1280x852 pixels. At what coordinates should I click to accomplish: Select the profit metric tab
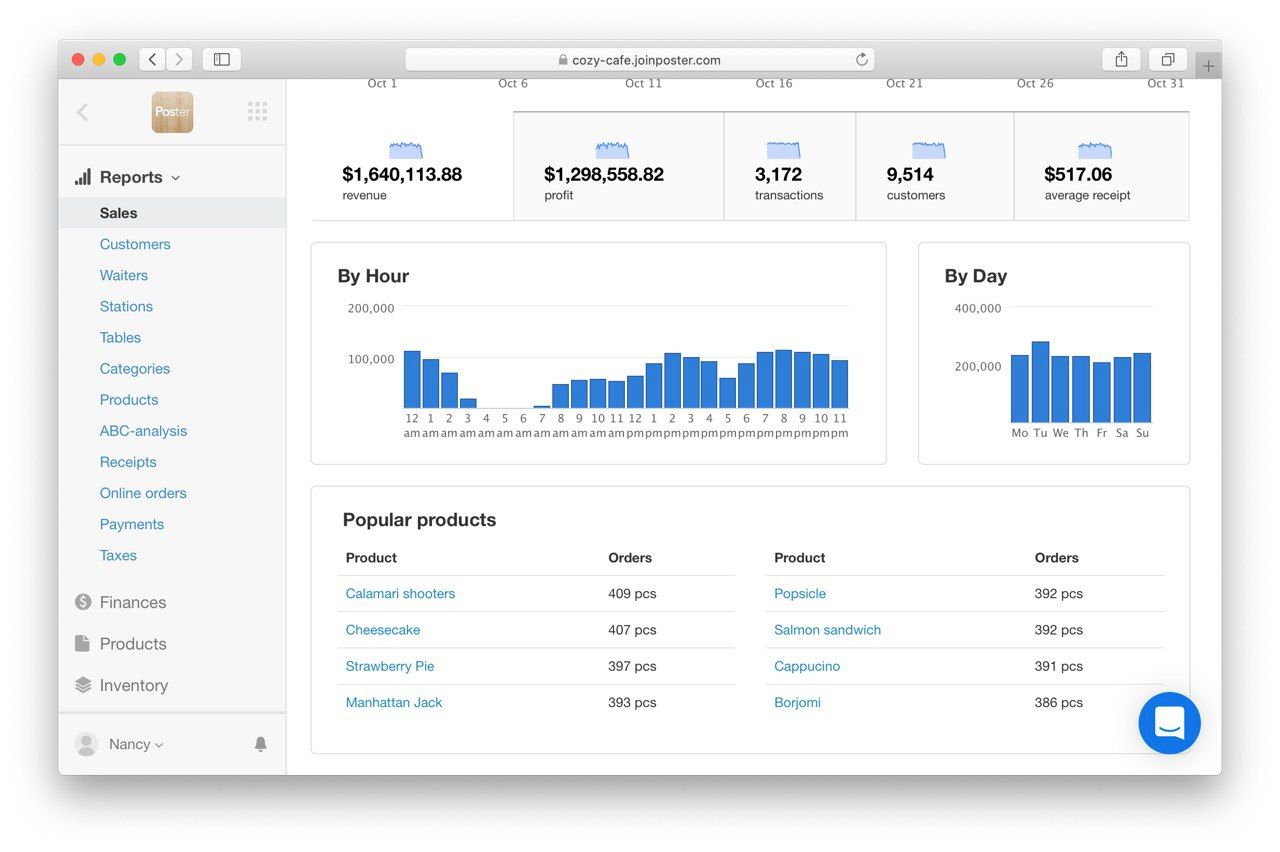(x=618, y=167)
